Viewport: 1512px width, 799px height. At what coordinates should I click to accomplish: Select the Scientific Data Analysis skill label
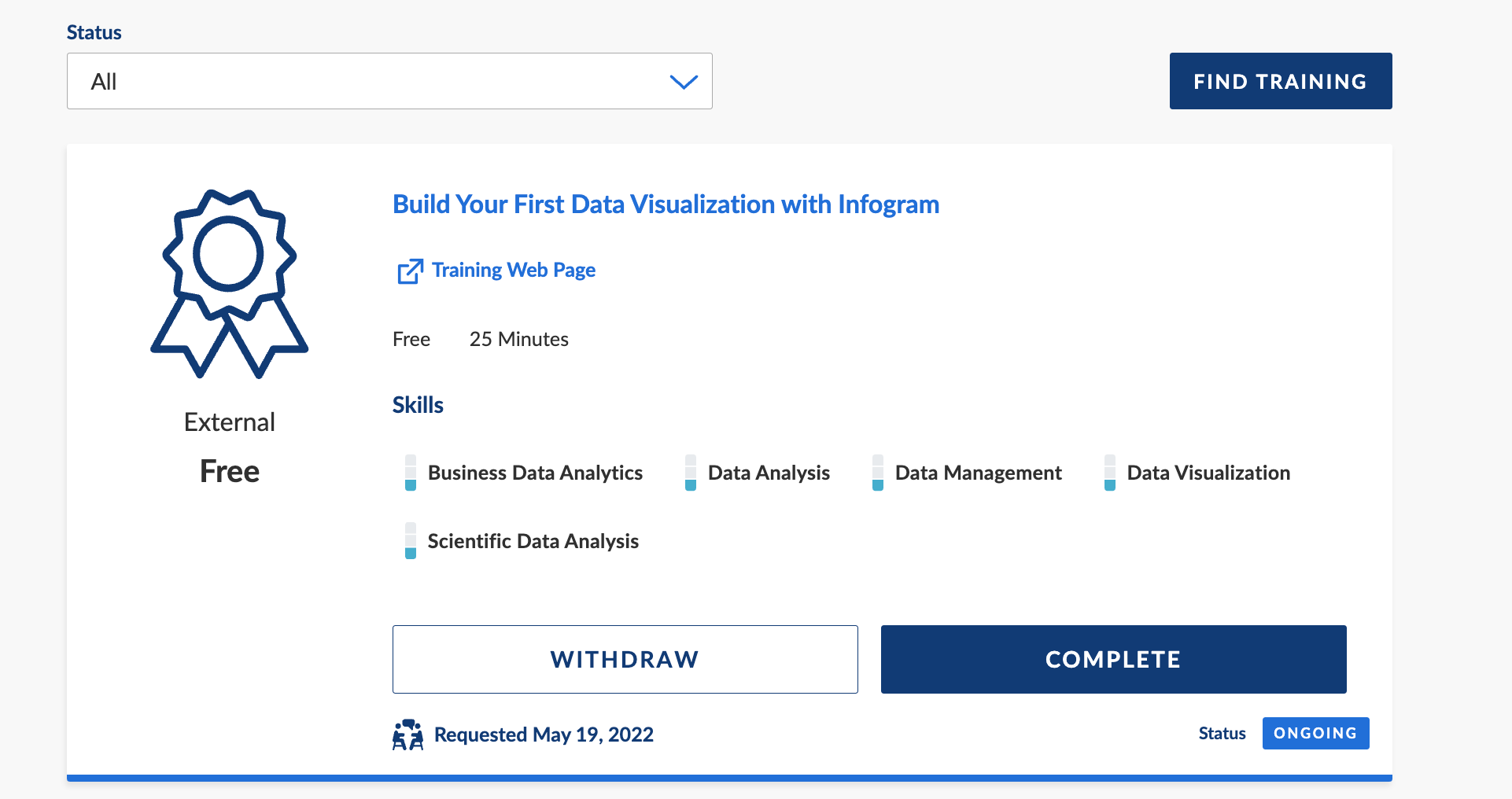(533, 541)
